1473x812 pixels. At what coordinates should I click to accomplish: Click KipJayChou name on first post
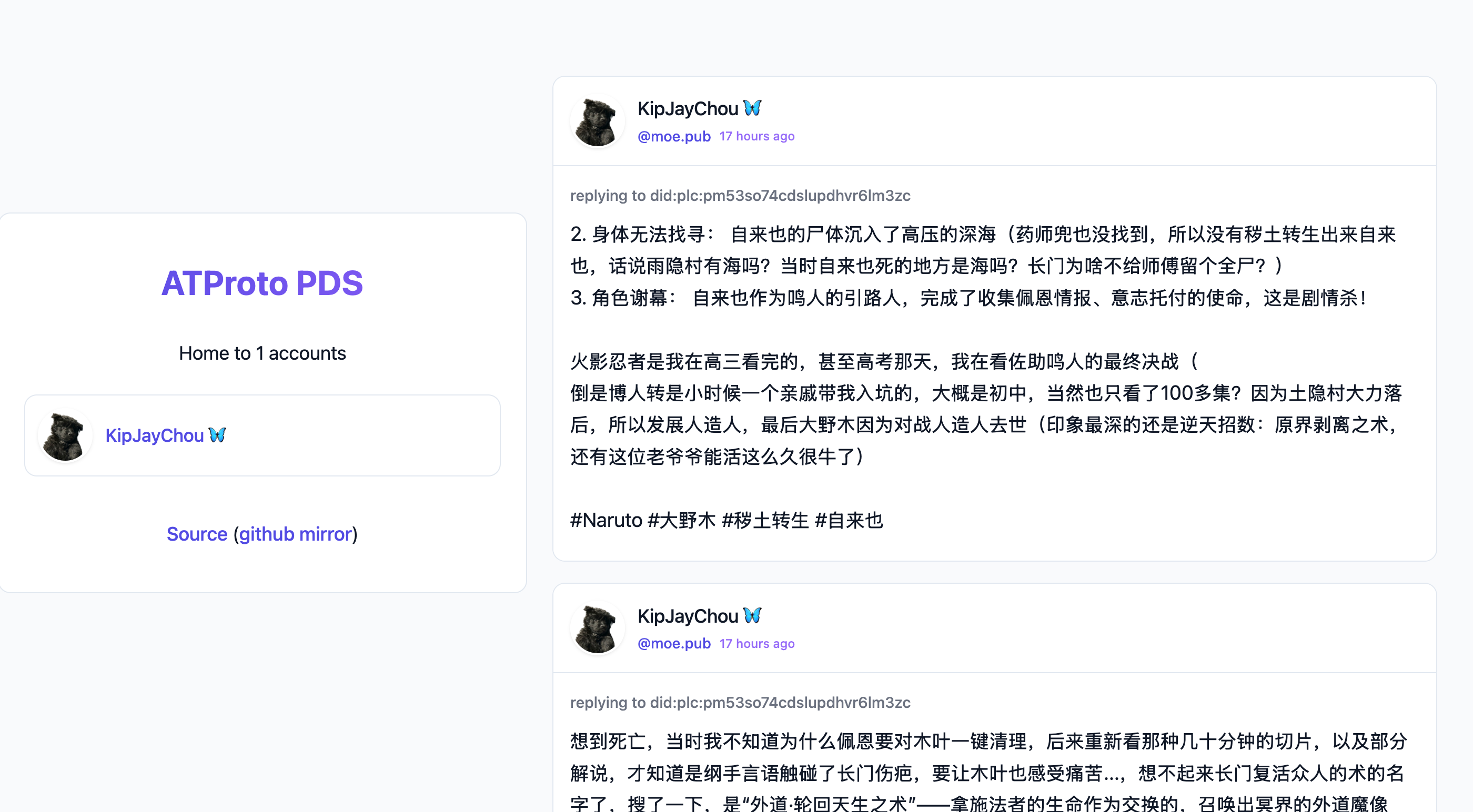tap(688, 109)
